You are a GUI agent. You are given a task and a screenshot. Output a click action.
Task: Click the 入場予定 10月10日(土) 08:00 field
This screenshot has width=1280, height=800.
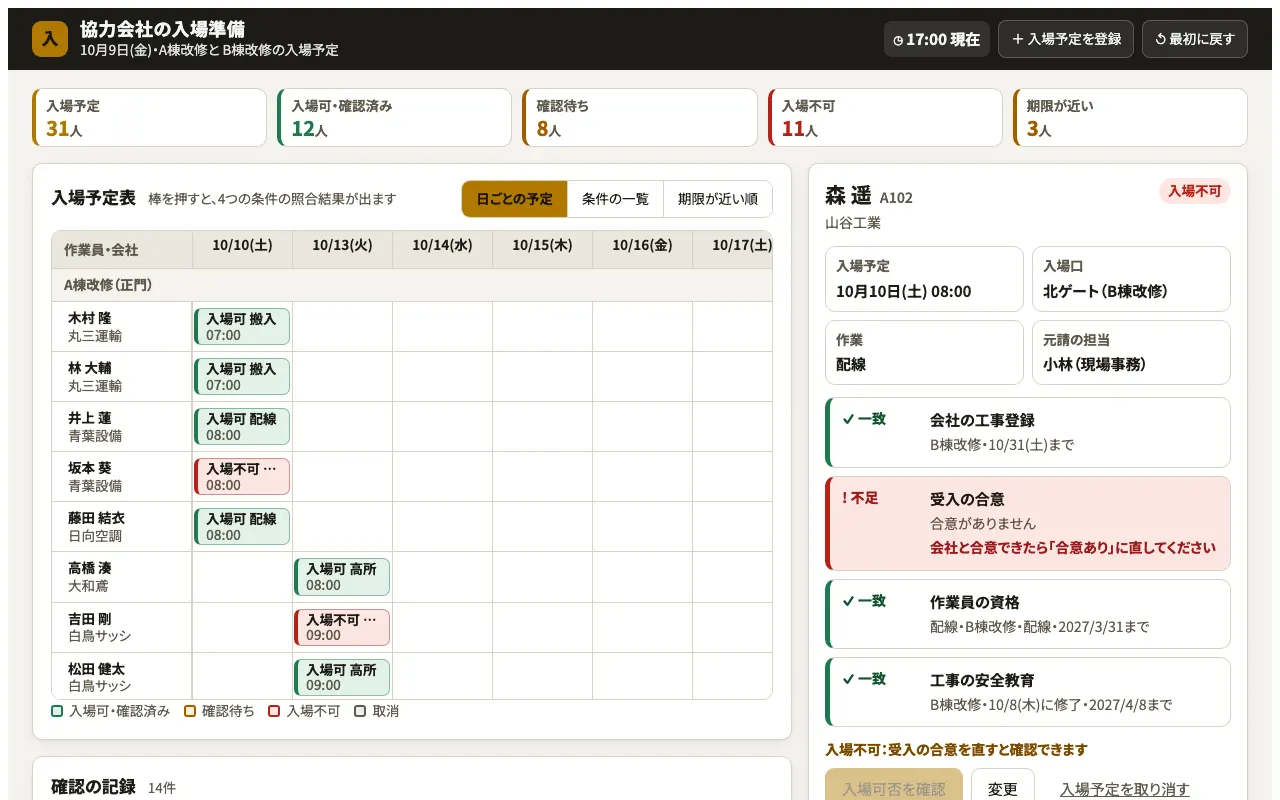pyautogui.click(x=924, y=279)
